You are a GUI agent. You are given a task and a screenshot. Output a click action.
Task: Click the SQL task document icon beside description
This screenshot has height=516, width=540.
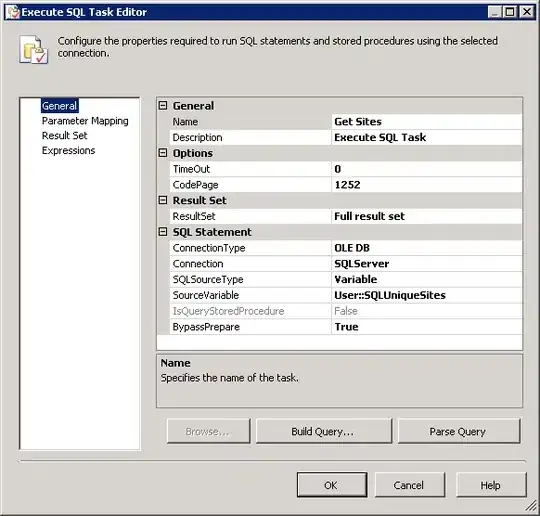click(33, 49)
